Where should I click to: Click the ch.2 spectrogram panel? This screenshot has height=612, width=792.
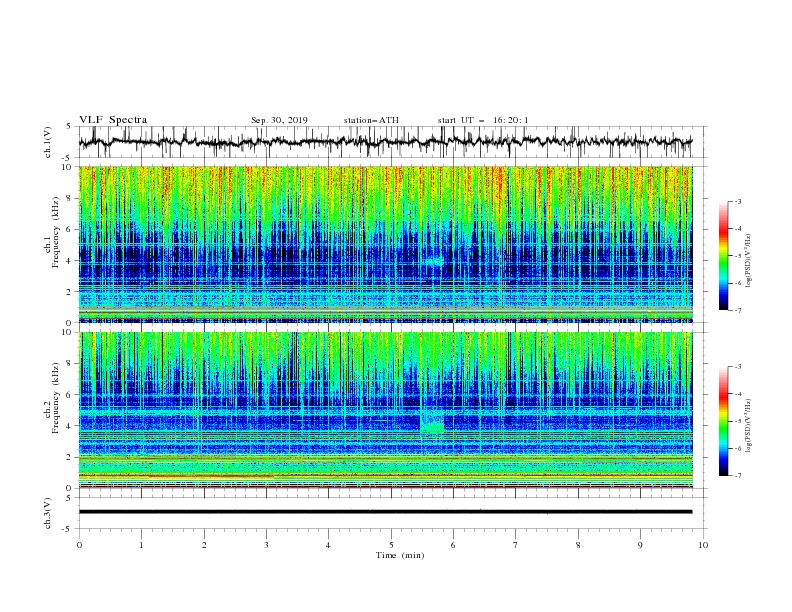(385, 410)
